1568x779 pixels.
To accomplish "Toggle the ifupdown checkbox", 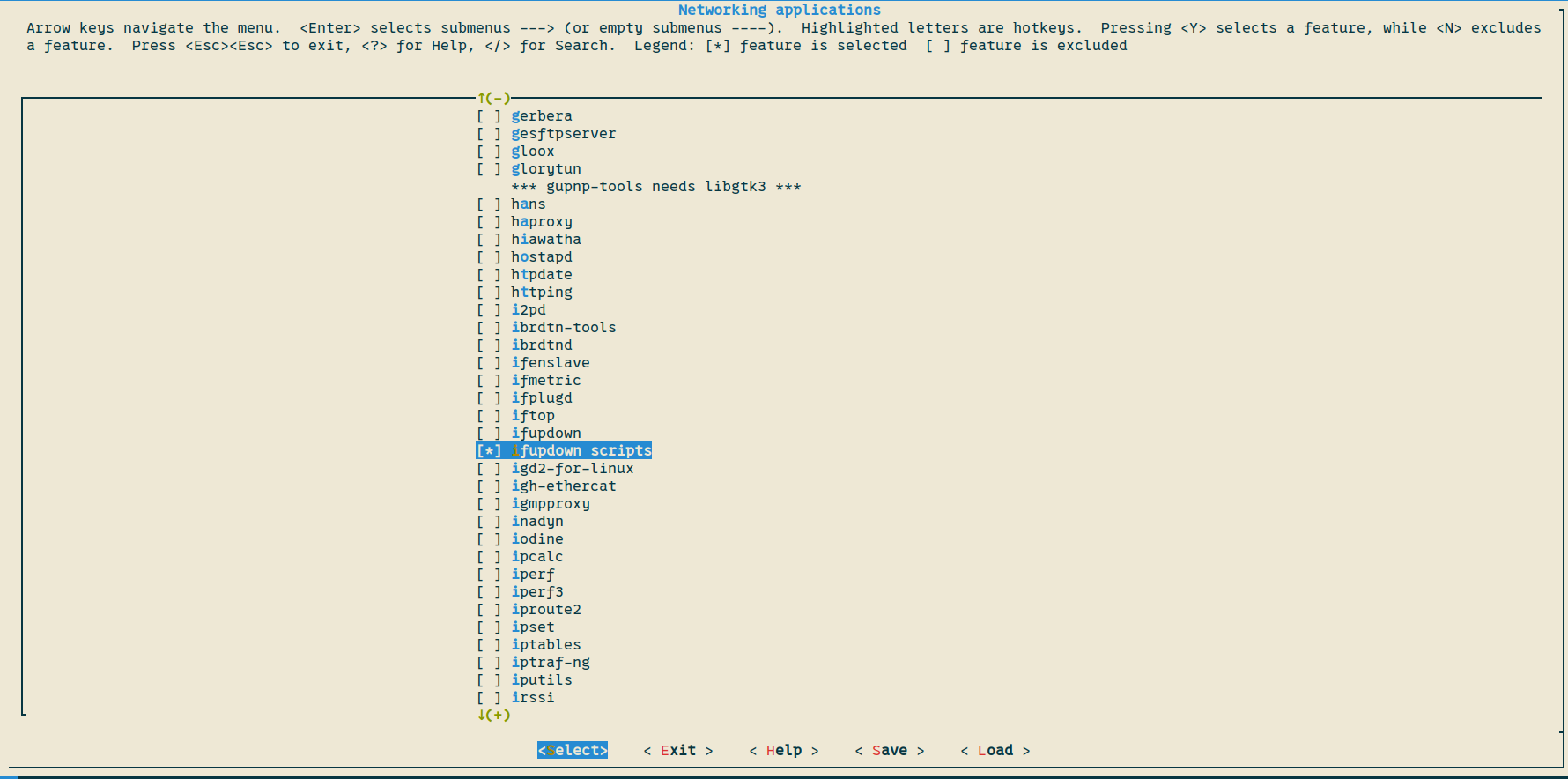I will tap(489, 434).
